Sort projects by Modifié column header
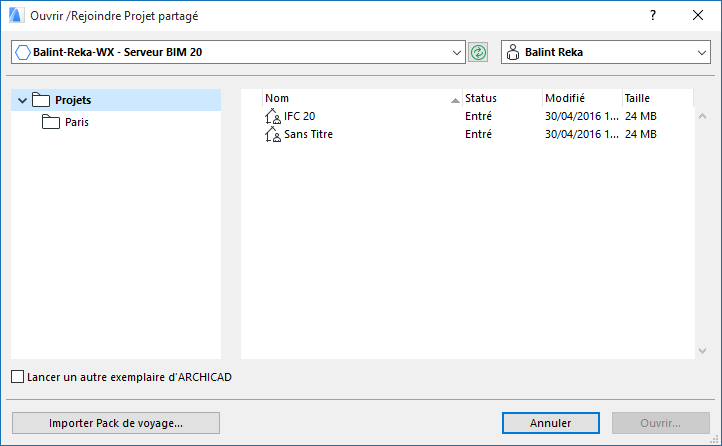 [580, 98]
